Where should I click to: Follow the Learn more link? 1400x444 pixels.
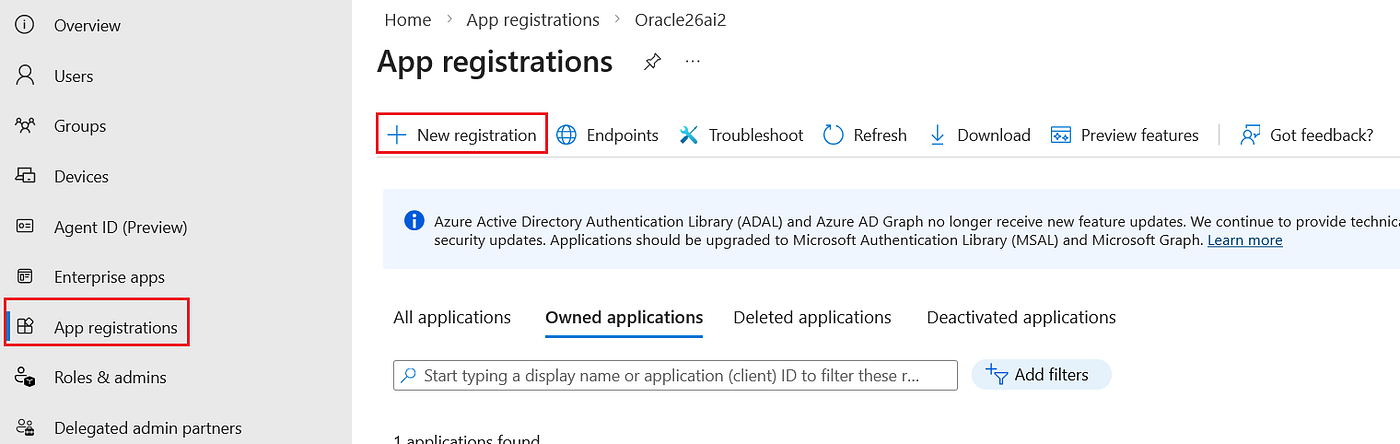pos(1245,240)
